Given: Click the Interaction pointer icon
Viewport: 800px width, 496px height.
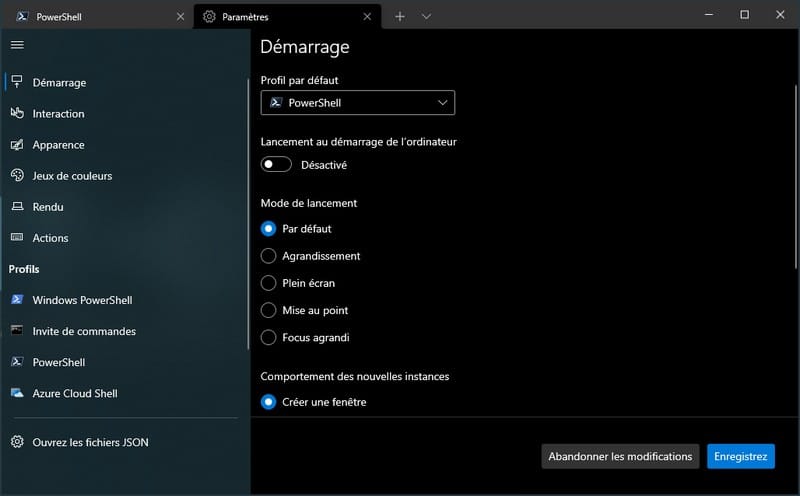Looking at the screenshot, I should [17, 113].
